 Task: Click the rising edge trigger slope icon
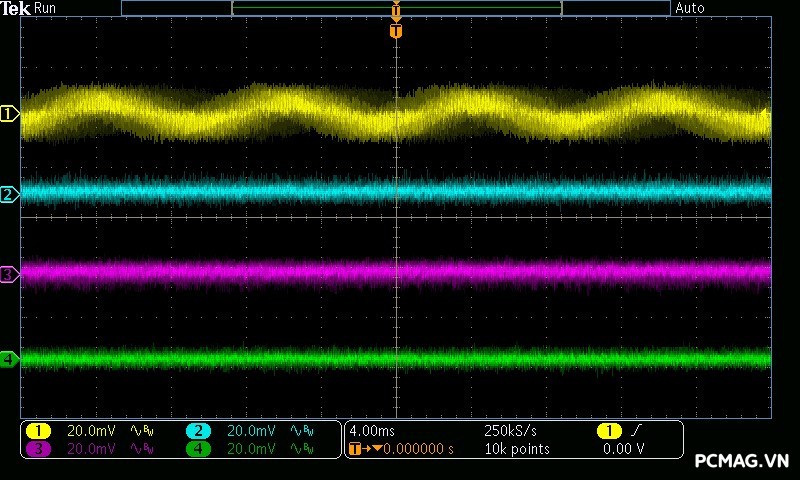click(x=636, y=431)
